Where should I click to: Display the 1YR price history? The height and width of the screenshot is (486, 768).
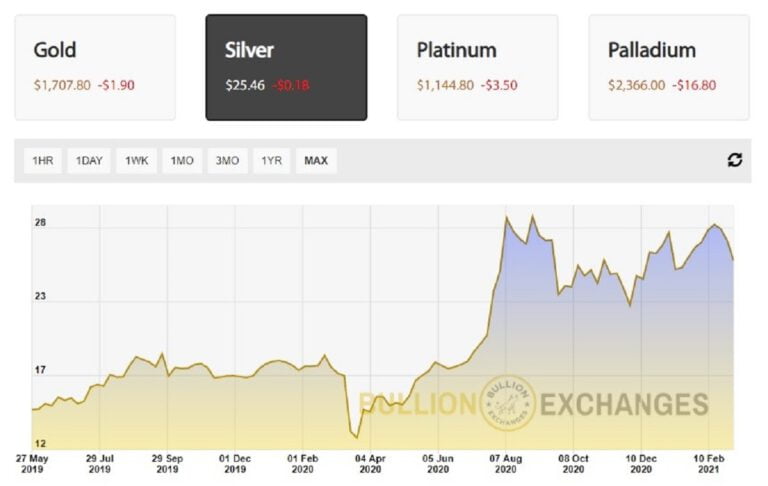click(x=270, y=161)
